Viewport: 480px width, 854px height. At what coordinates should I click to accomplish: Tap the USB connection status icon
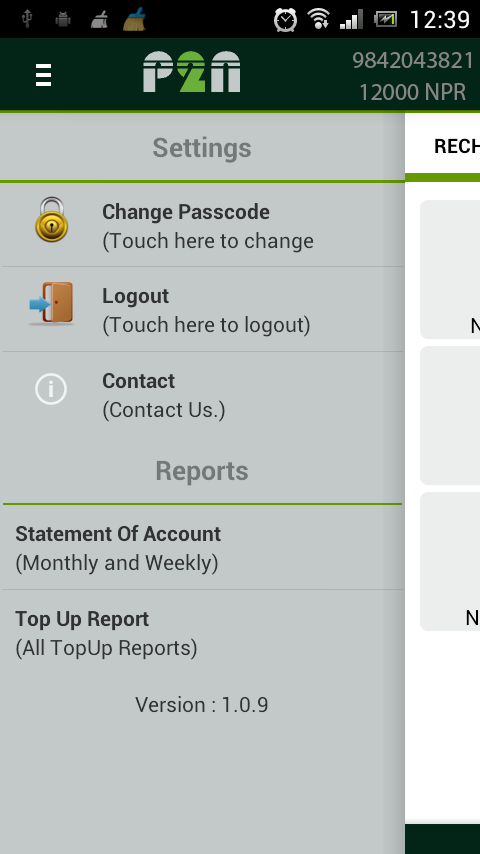pyautogui.click(x=27, y=20)
